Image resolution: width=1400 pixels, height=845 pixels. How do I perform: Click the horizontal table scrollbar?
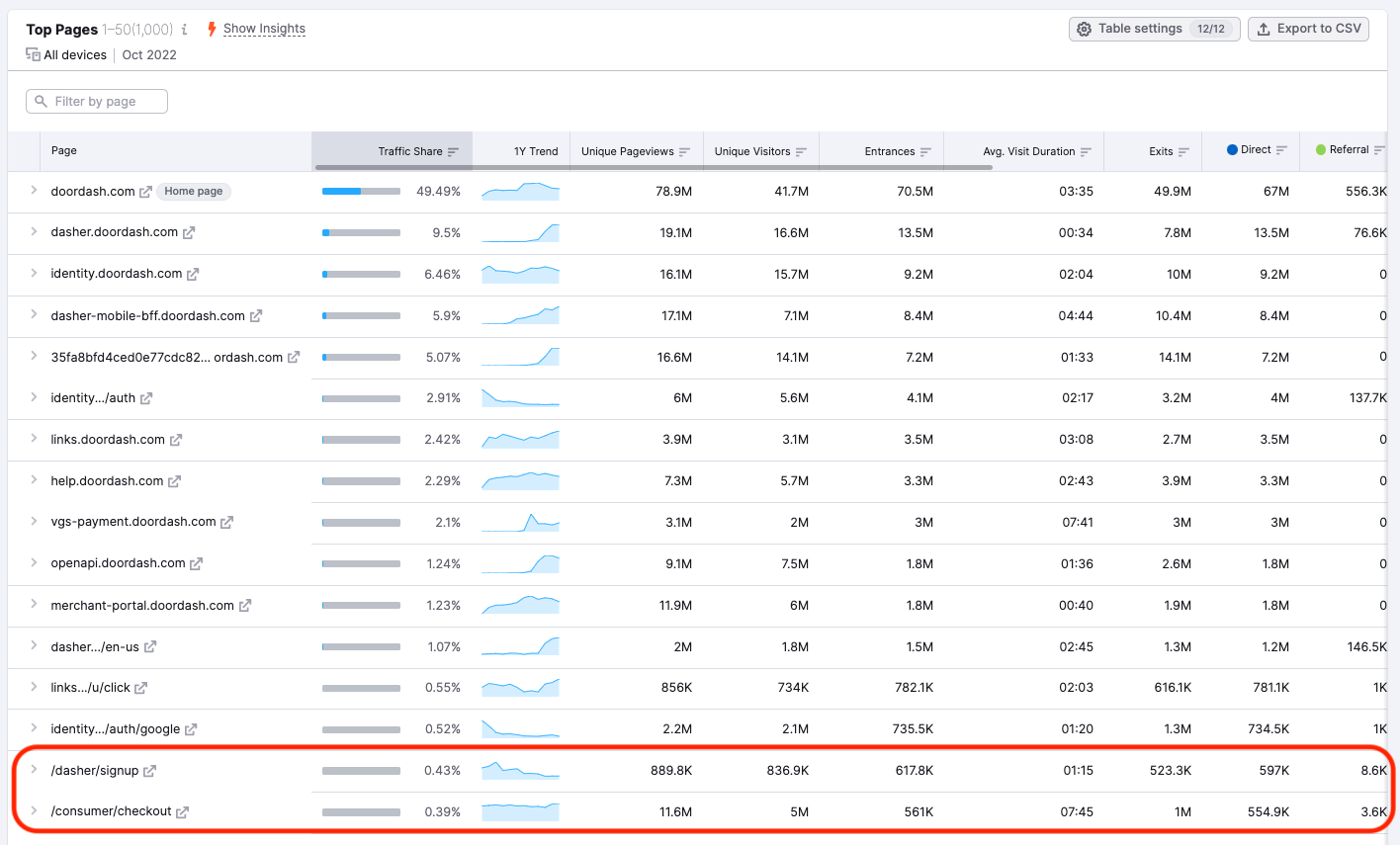pos(653,167)
